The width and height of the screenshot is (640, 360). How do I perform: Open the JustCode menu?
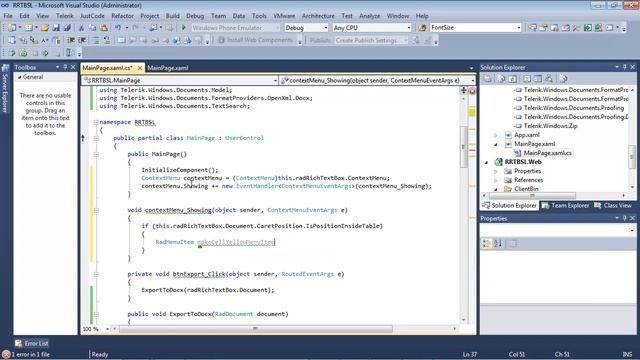[92, 16]
